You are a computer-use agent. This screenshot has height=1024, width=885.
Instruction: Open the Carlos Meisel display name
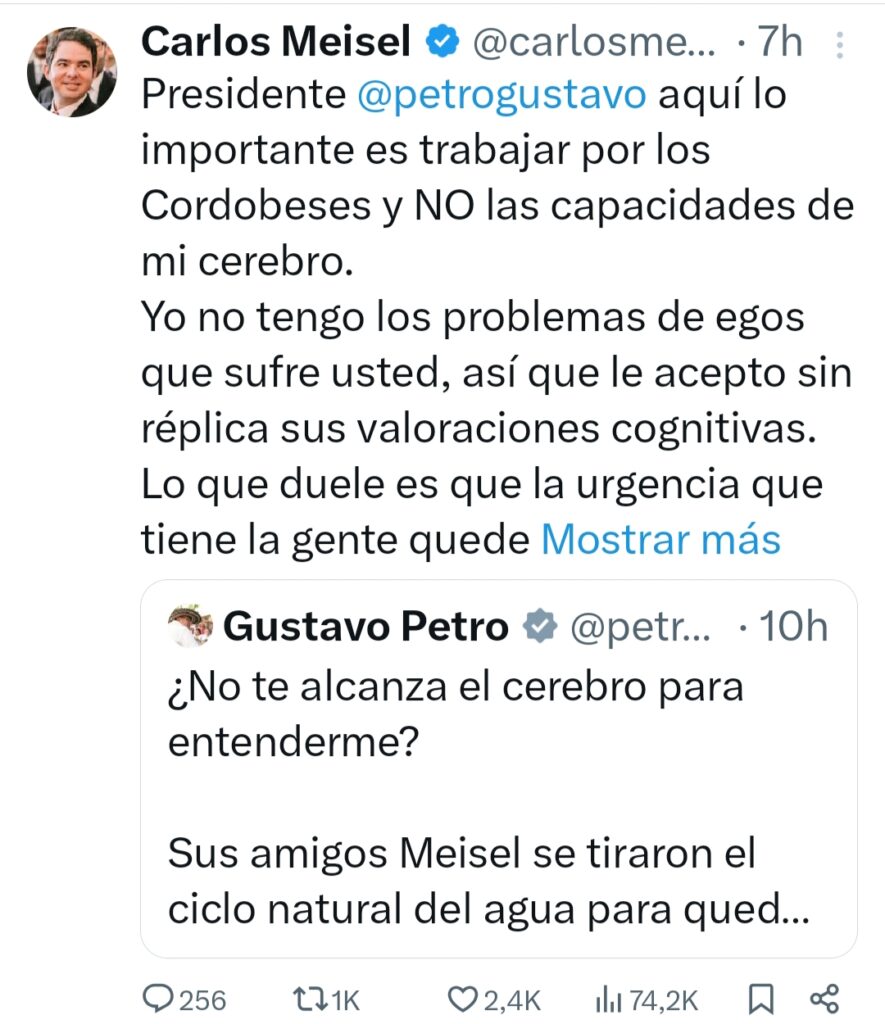tap(277, 42)
